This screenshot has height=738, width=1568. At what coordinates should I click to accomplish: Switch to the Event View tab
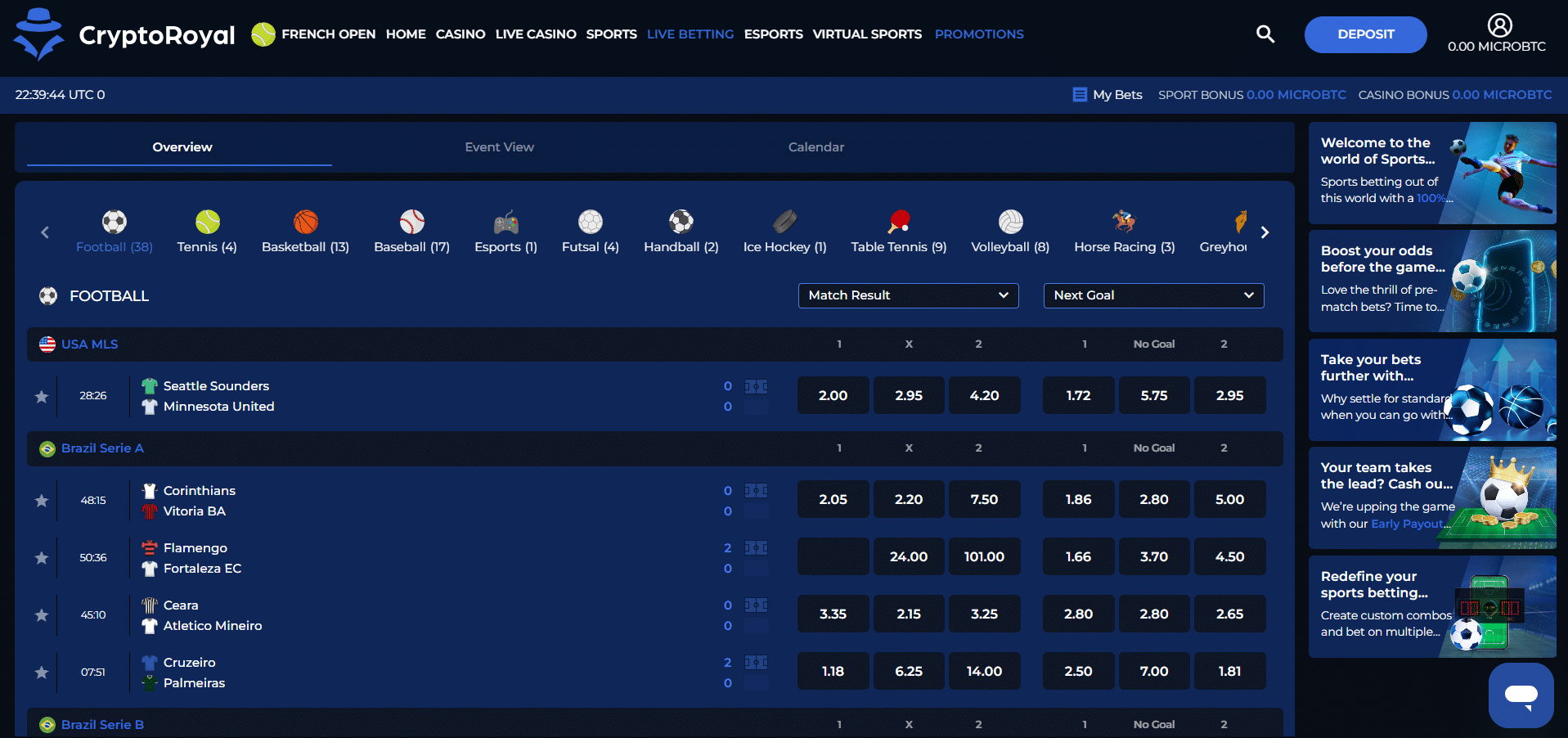pyautogui.click(x=499, y=147)
